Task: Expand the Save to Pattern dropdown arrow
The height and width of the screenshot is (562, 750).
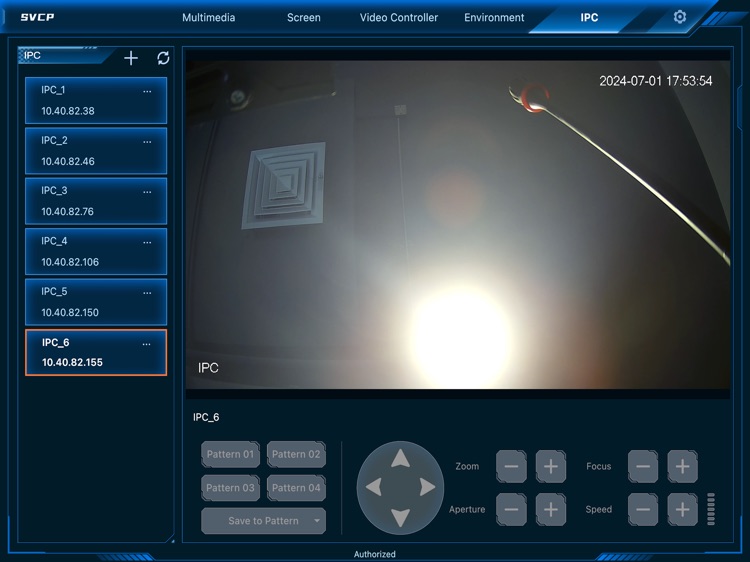Action: pyautogui.click(x=317, y=521)
